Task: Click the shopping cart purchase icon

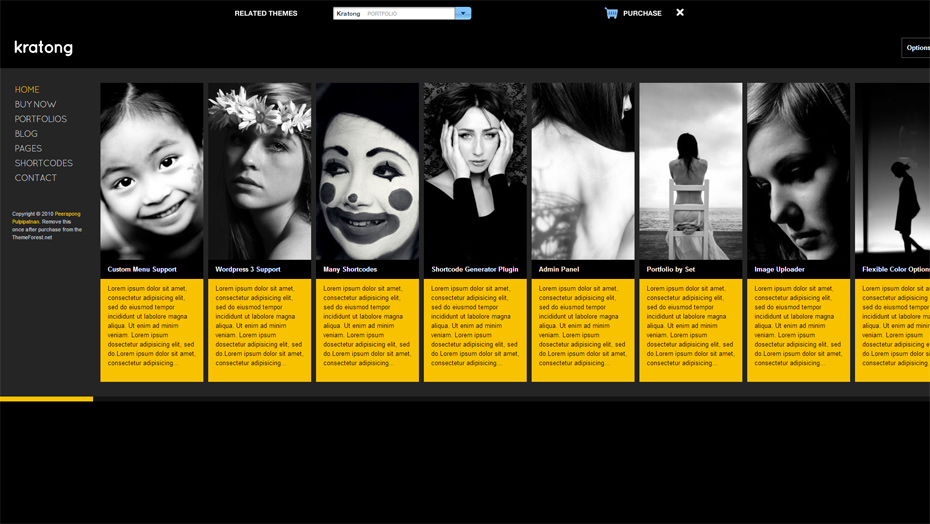Action: pyautogui.click(x=611, y=13)
